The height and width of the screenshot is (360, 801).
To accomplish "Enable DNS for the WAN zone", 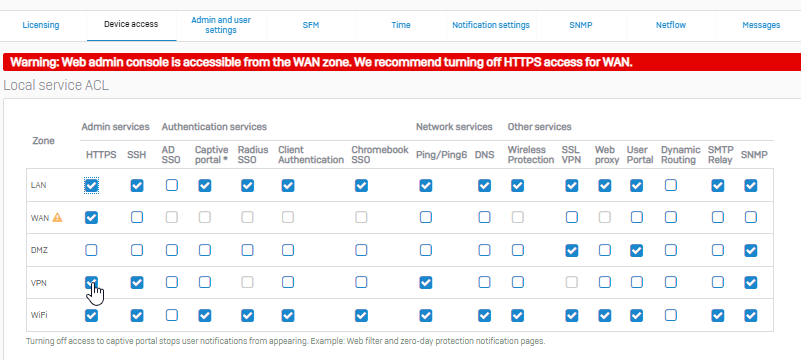I will [x=484, y=218].
